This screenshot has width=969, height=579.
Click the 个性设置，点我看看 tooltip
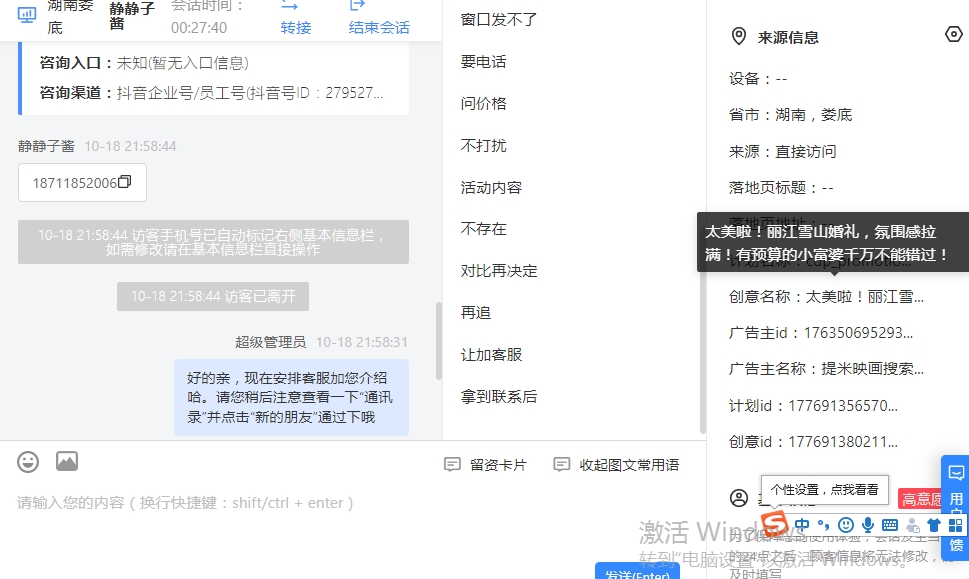(x=824, y=490)
